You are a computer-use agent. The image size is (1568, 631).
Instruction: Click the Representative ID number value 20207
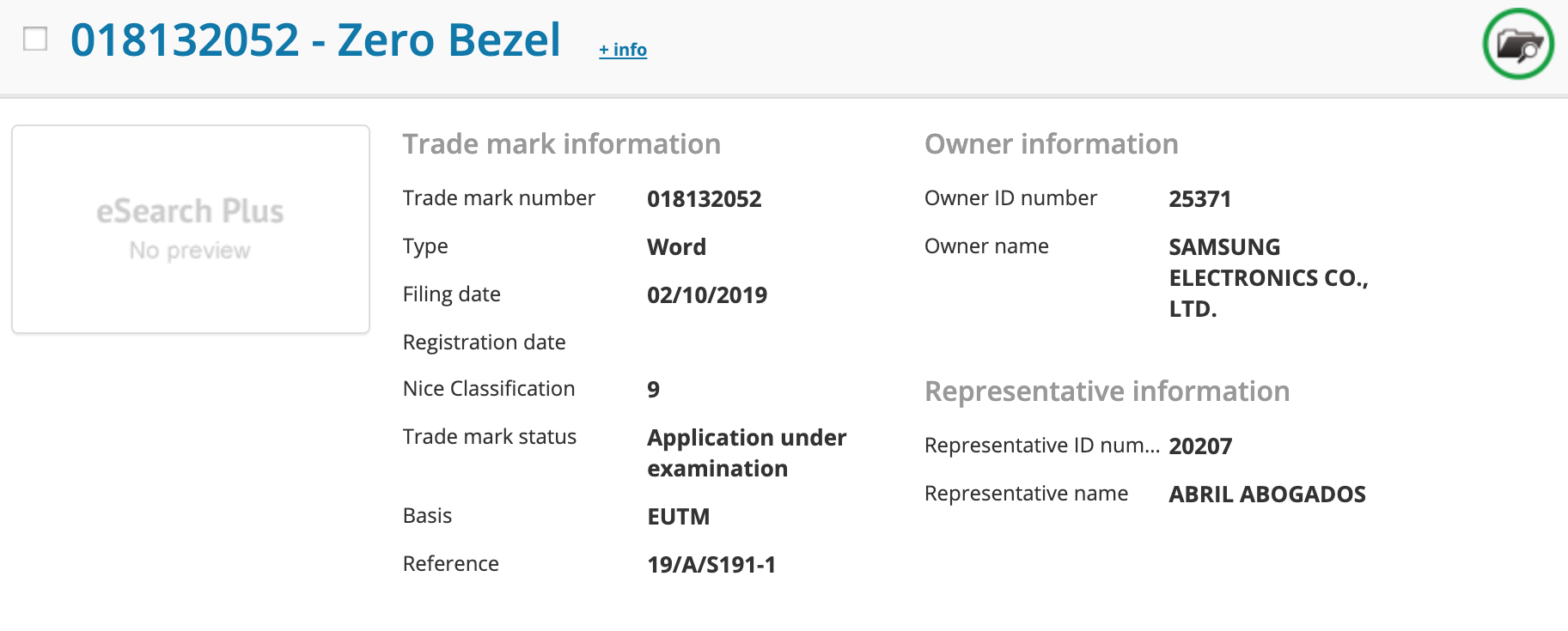[x=1200, y=446]
